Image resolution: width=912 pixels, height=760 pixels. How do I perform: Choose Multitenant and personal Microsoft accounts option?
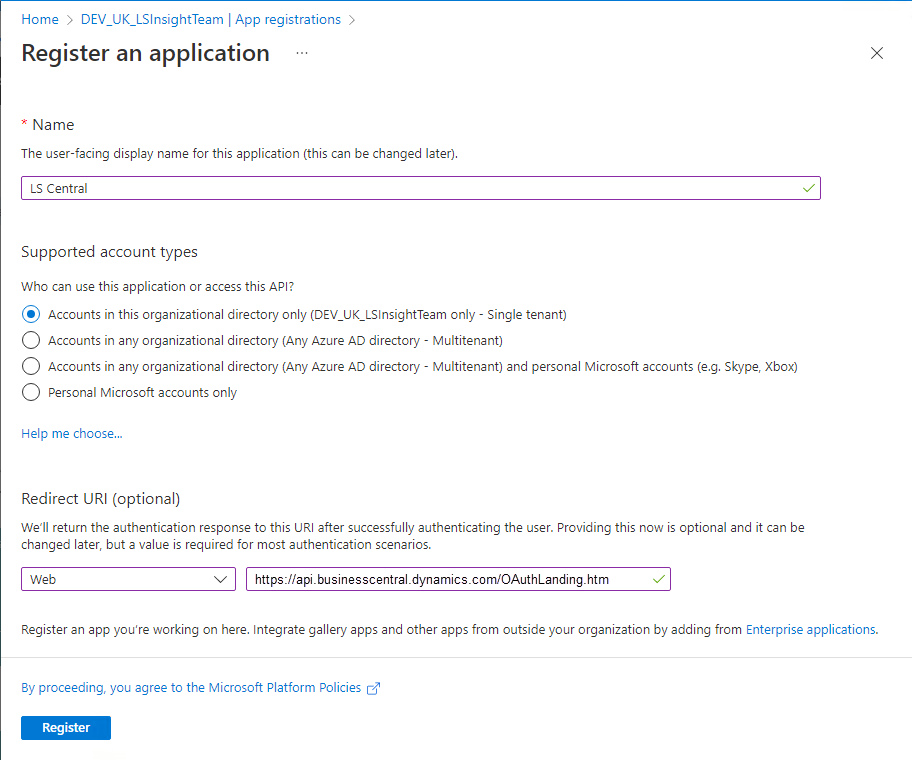[x=31, y=366]
